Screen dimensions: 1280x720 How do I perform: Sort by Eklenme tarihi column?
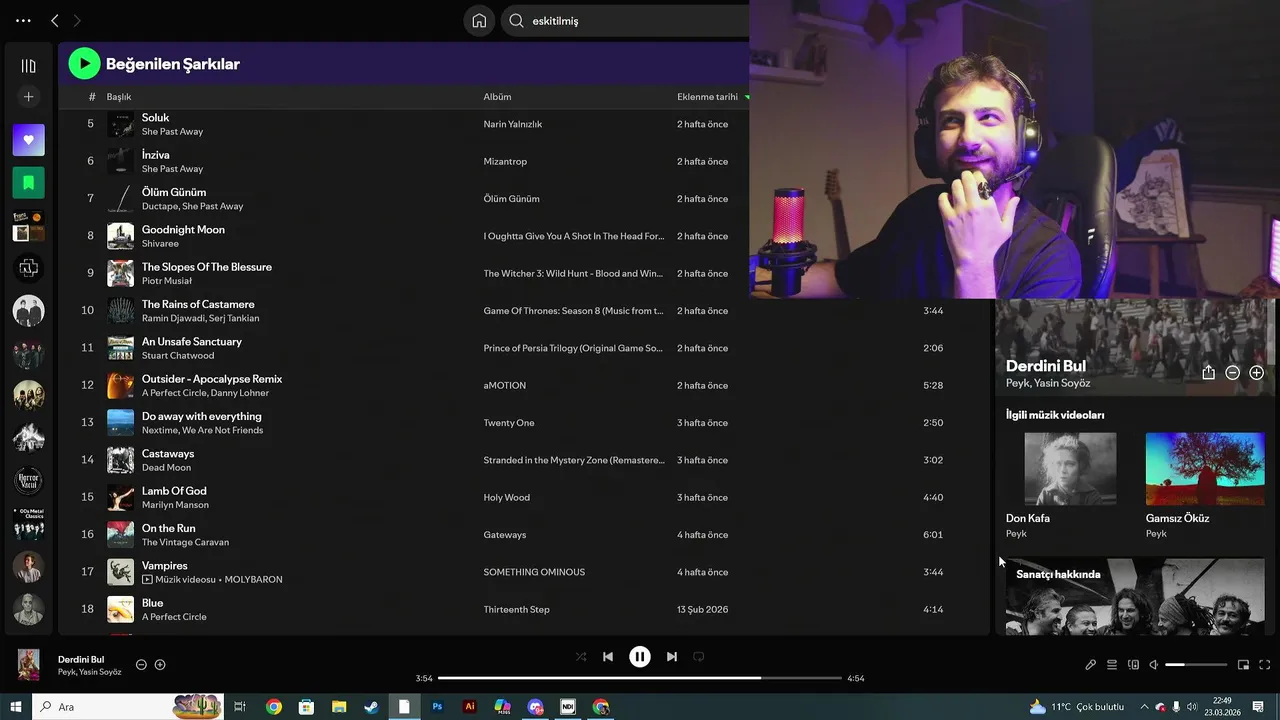[707, 97]
